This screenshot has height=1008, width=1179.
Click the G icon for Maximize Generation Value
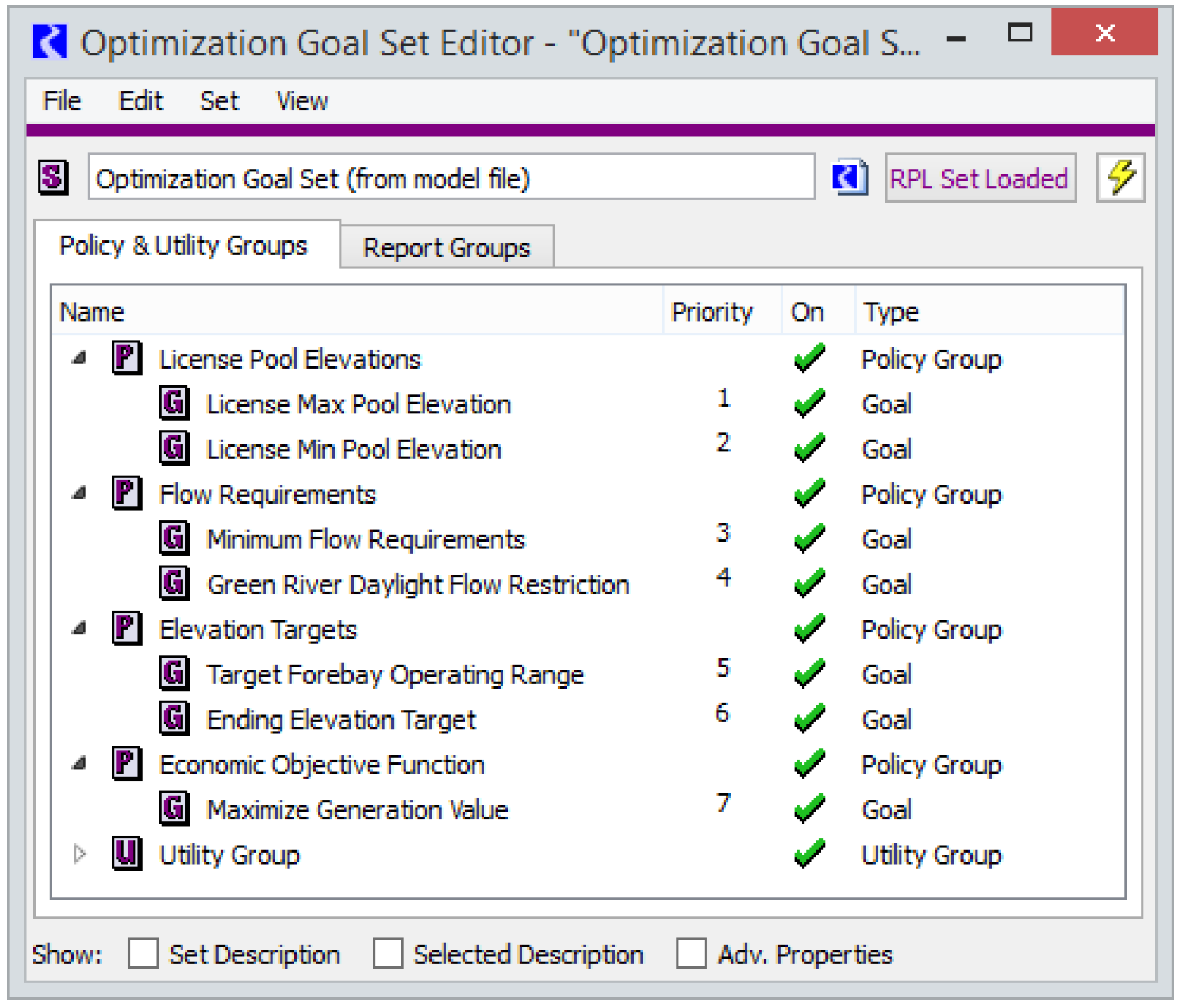174,809
